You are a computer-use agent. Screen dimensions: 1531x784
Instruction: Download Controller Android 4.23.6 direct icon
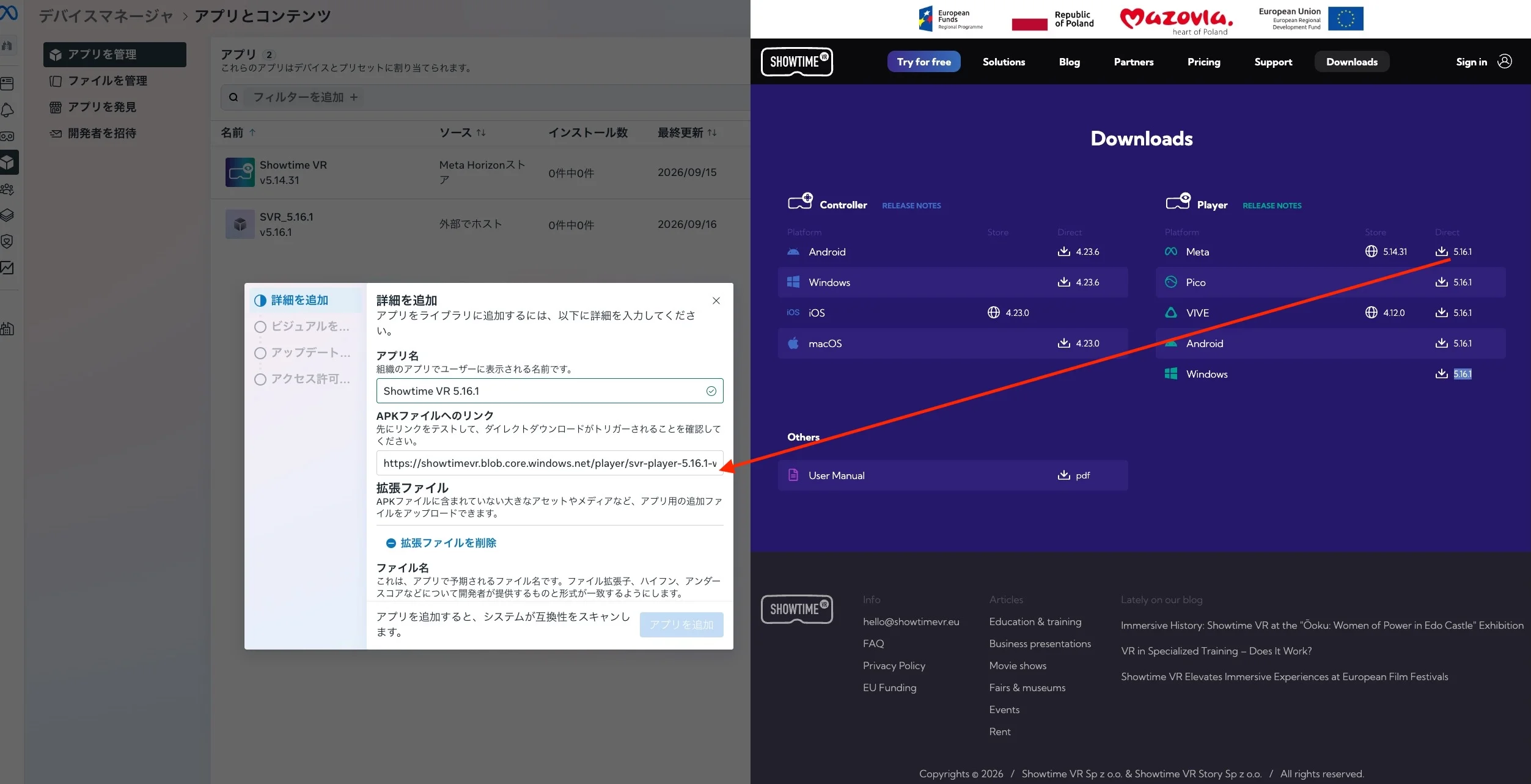click(1063, 251)
